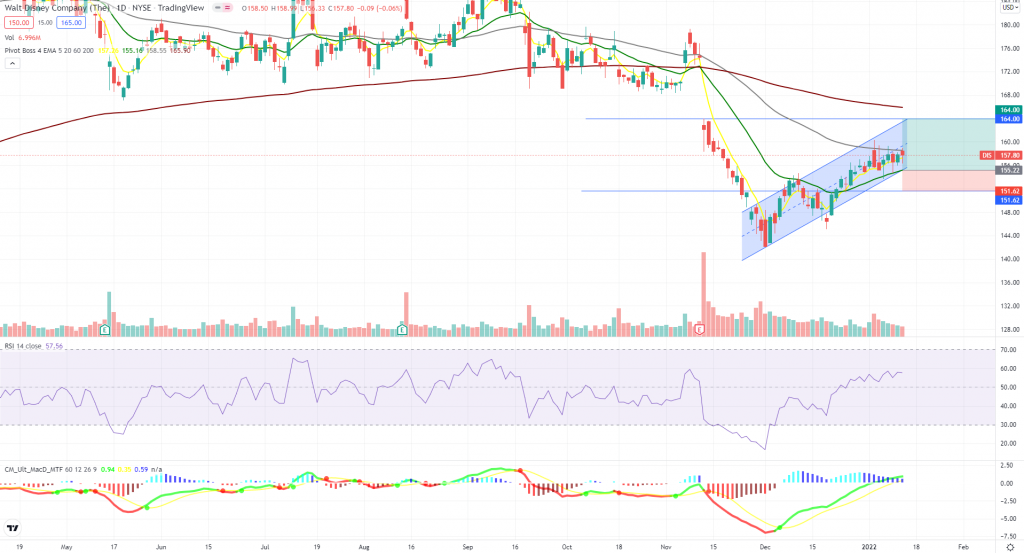Select the CM_Ult_MacD_MTF indicator legend
1024x553 pixels.
[x=52, y=469]
